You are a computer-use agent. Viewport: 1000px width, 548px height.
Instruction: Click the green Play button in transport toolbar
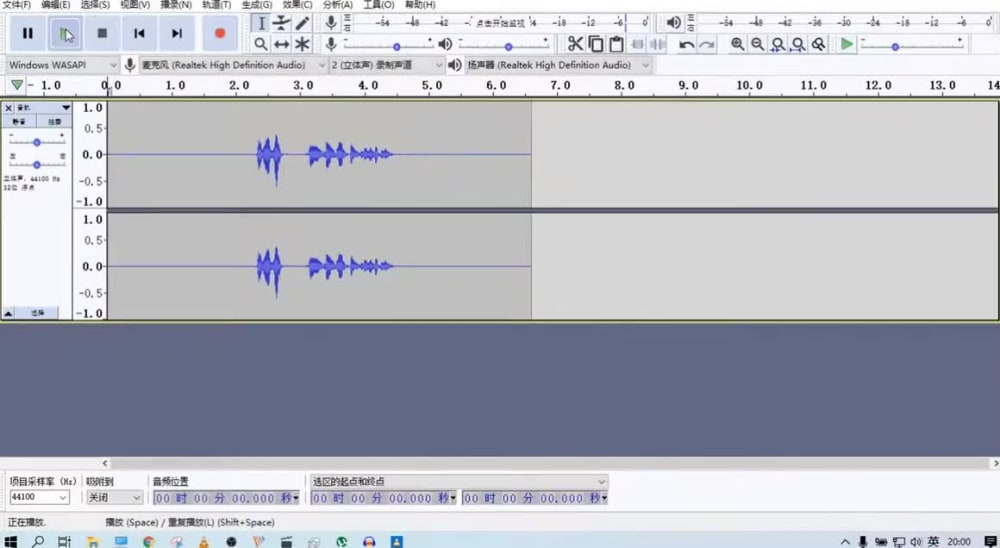pyautogui.click(x=65, y=33)
